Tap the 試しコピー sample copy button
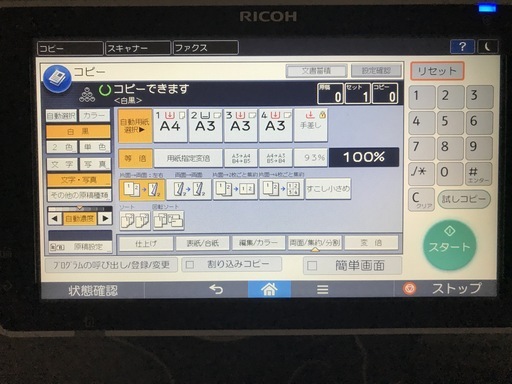 pyautogui.click(x=464, y=199)
